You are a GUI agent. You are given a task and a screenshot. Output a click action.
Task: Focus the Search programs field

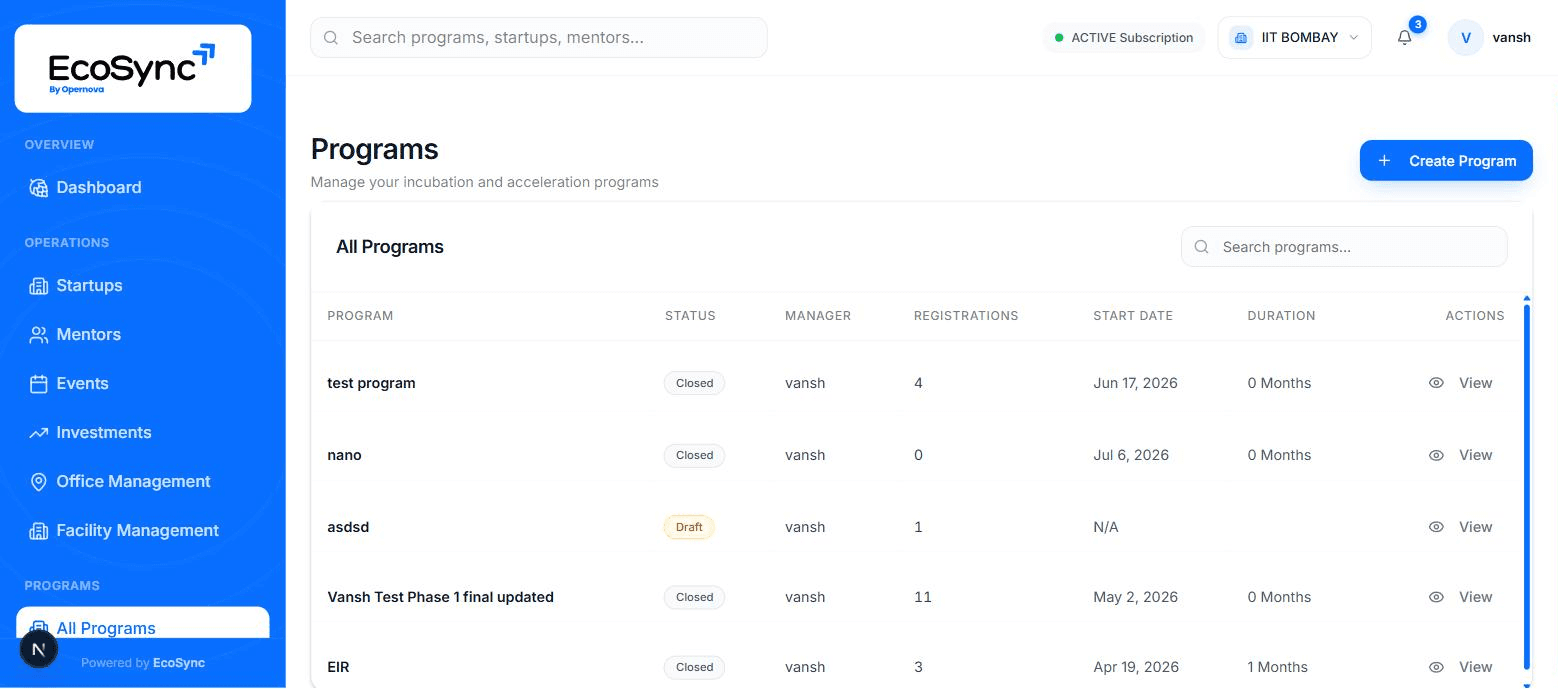pyautogui.click(x=1344, y=247)
